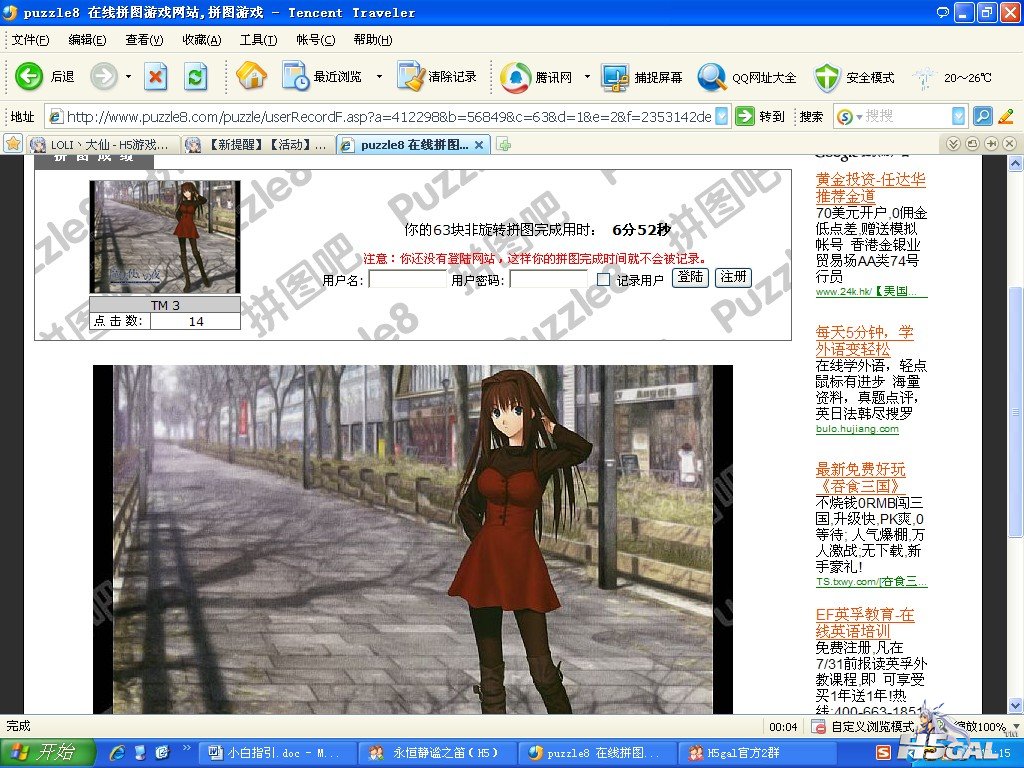1024x768 pixels.
Task: Open the QQ site directory magnifier icon
Action: pos(712,76)
